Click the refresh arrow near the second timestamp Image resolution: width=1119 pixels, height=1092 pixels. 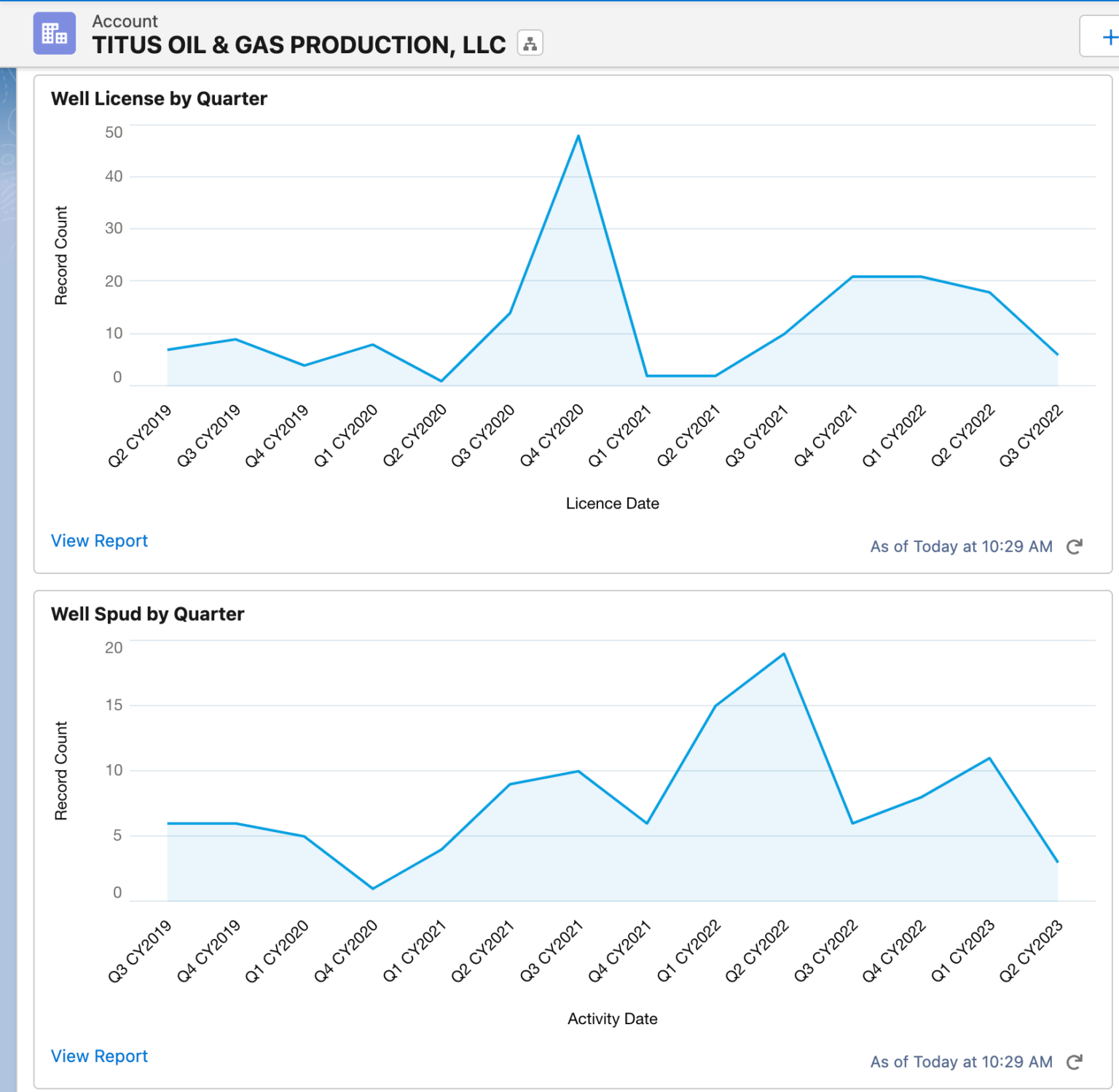[x=1075, y=1062]
